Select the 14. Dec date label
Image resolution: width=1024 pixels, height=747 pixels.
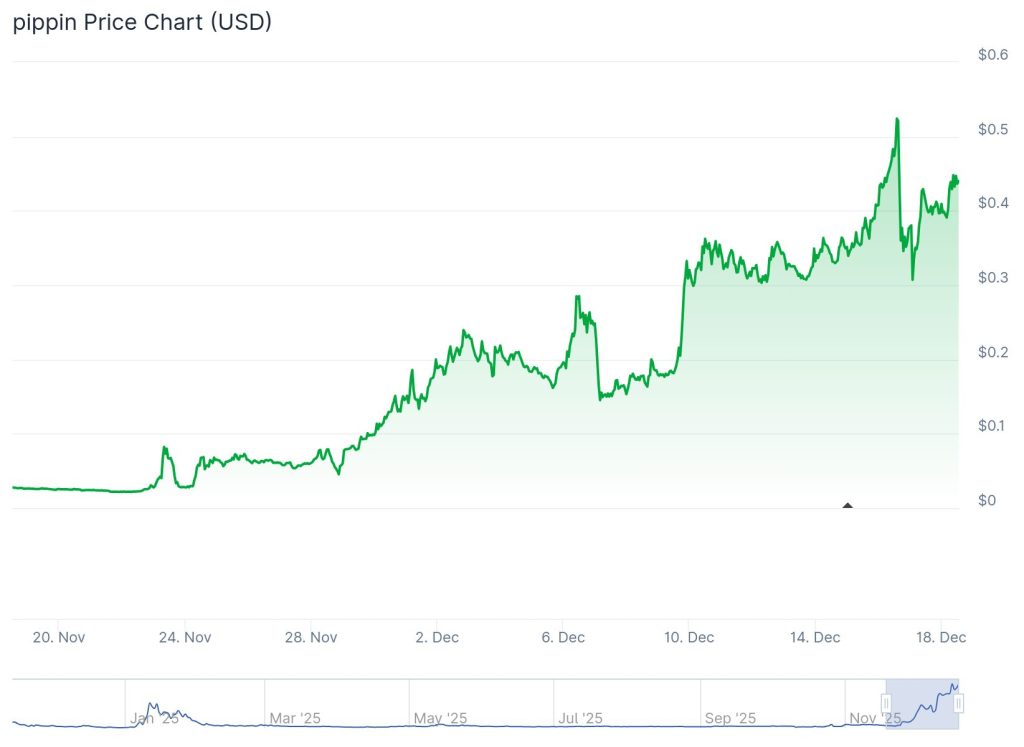(x=815, y=637)
